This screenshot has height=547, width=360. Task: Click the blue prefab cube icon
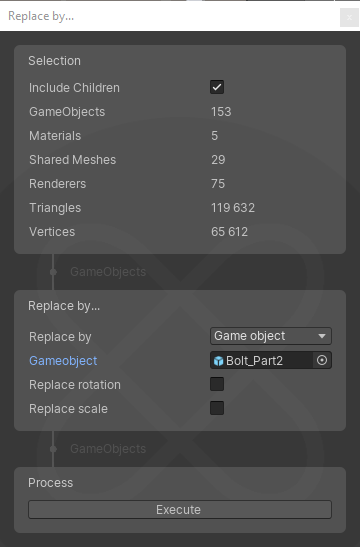tap(218, 361)
